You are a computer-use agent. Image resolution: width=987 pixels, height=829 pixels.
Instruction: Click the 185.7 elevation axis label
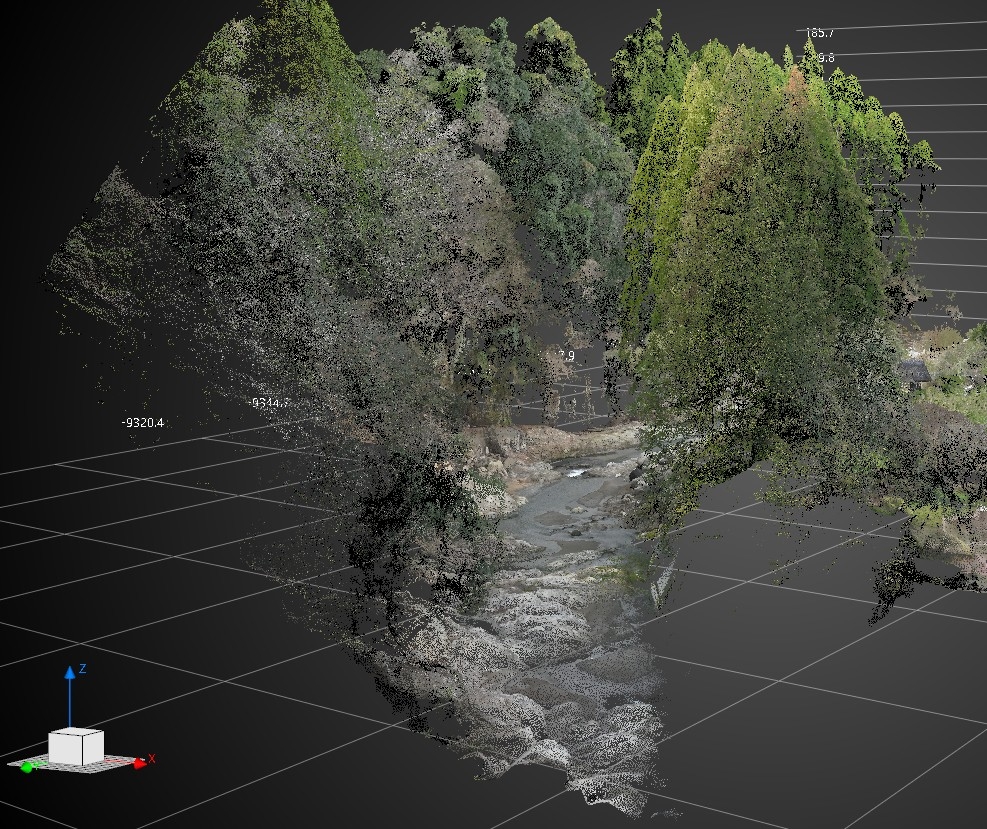[x=819, y=33]
